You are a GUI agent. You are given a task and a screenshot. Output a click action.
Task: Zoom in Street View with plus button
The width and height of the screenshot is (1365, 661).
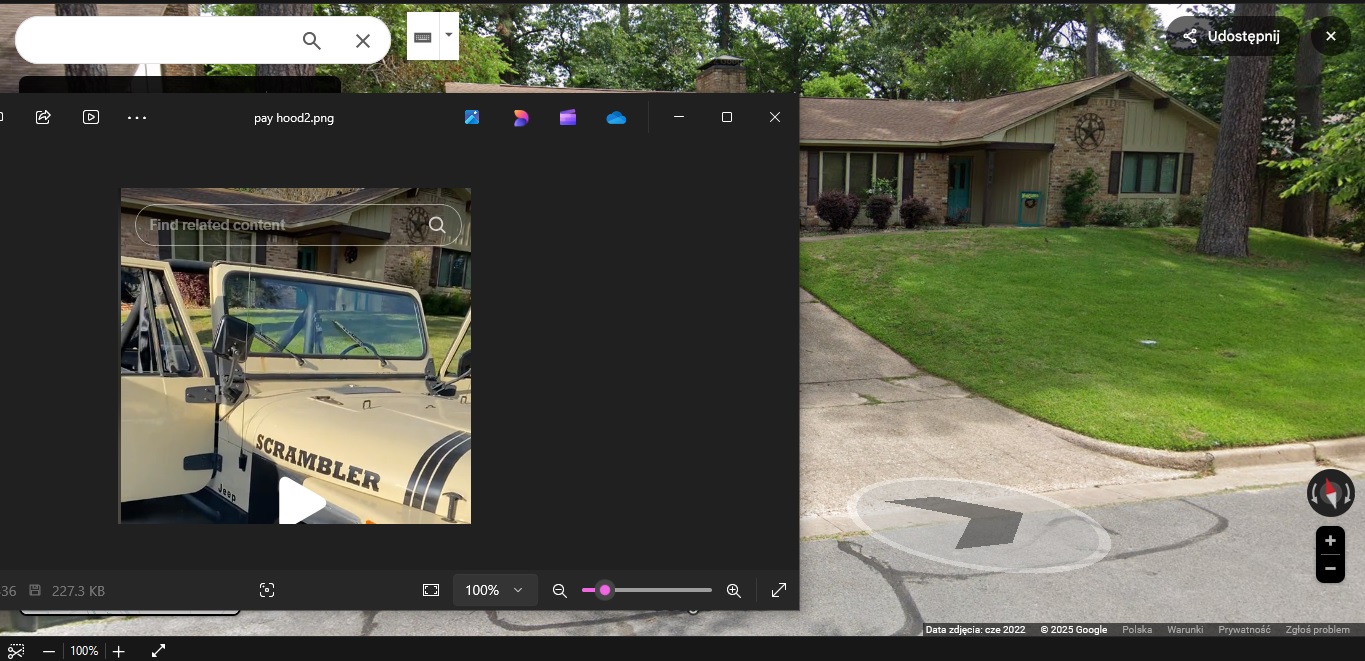(1330, 541)
